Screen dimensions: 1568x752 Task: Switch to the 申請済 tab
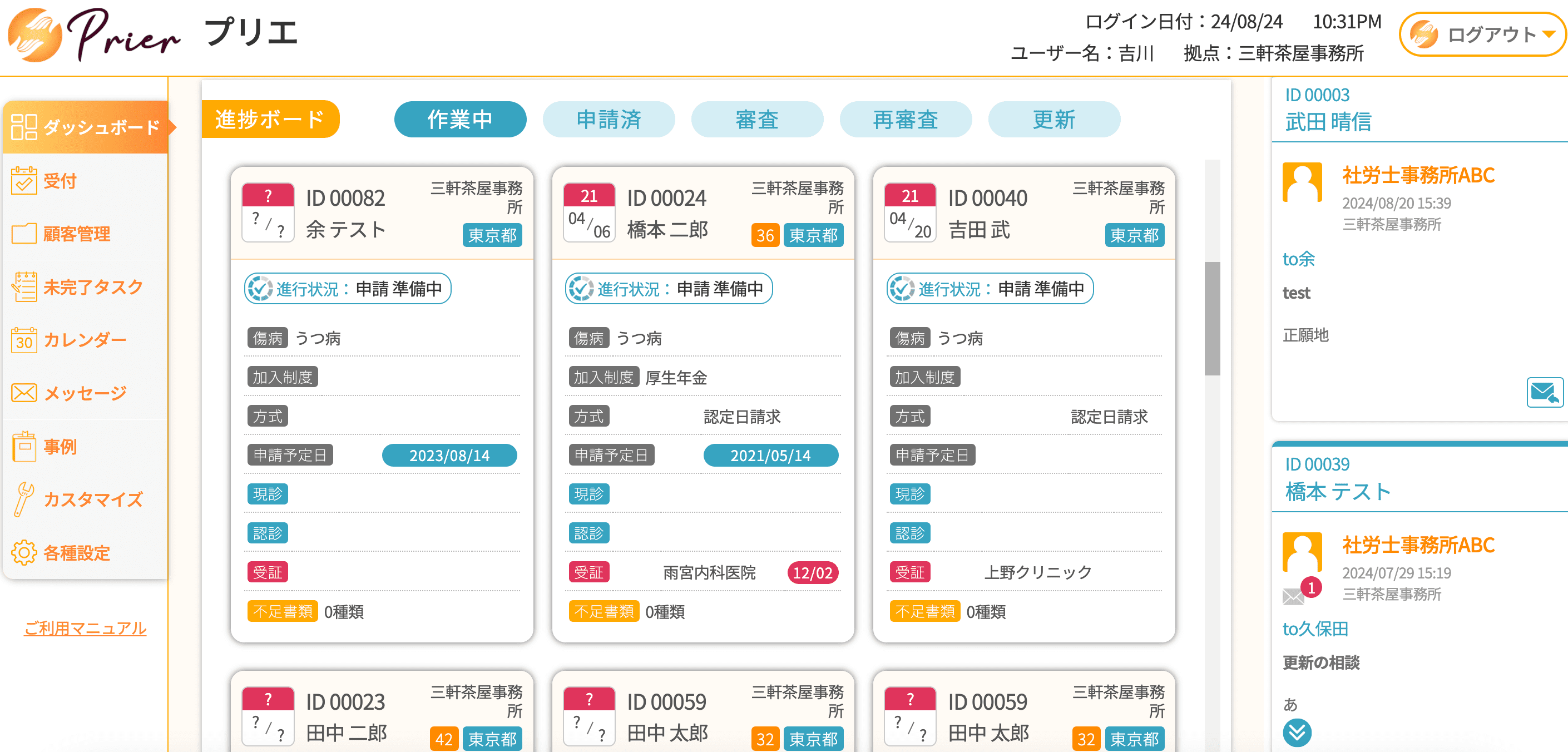(609, 120)
